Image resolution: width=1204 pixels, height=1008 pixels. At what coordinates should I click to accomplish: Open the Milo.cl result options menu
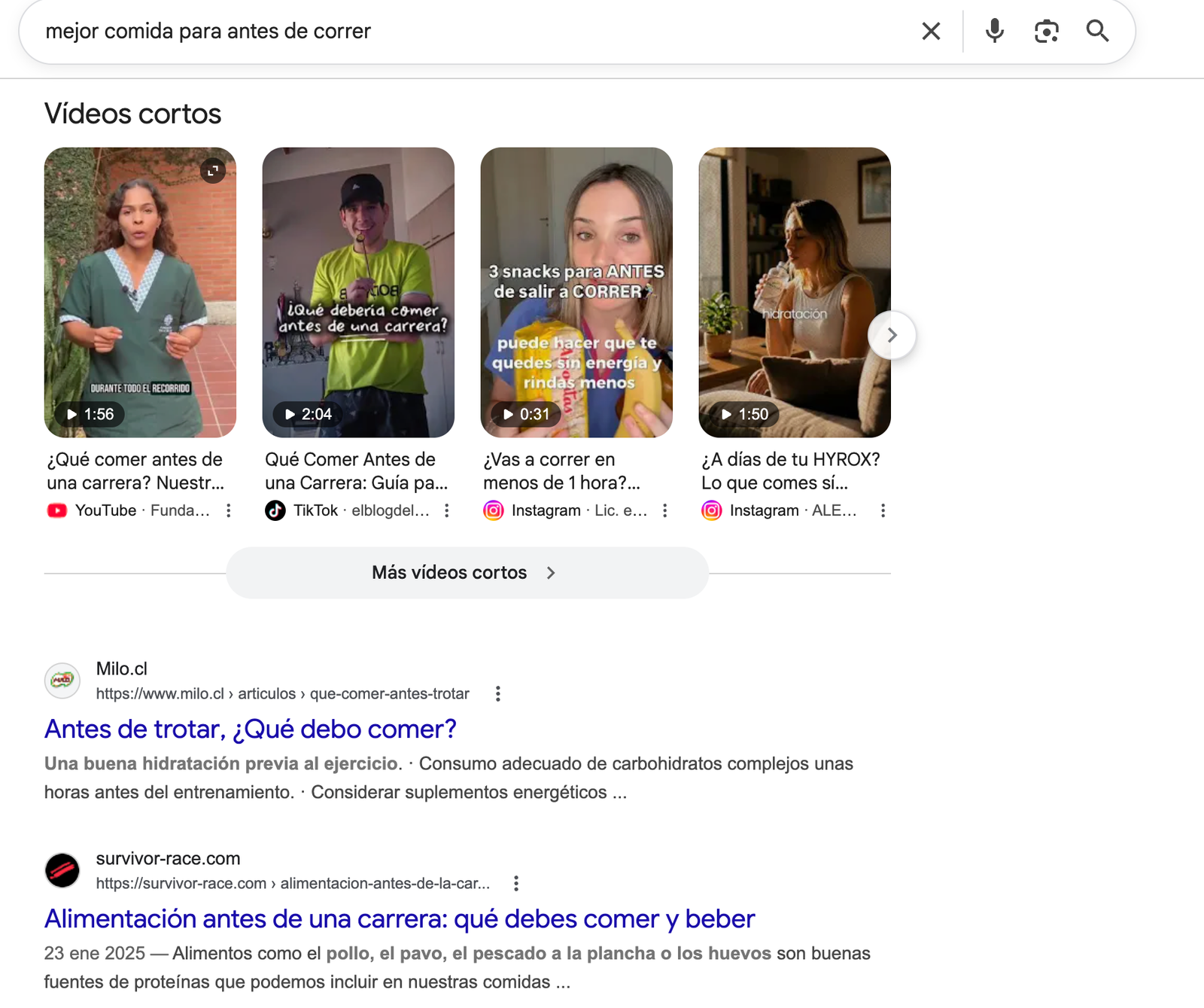pyautogui.click(x=497, y=694)
